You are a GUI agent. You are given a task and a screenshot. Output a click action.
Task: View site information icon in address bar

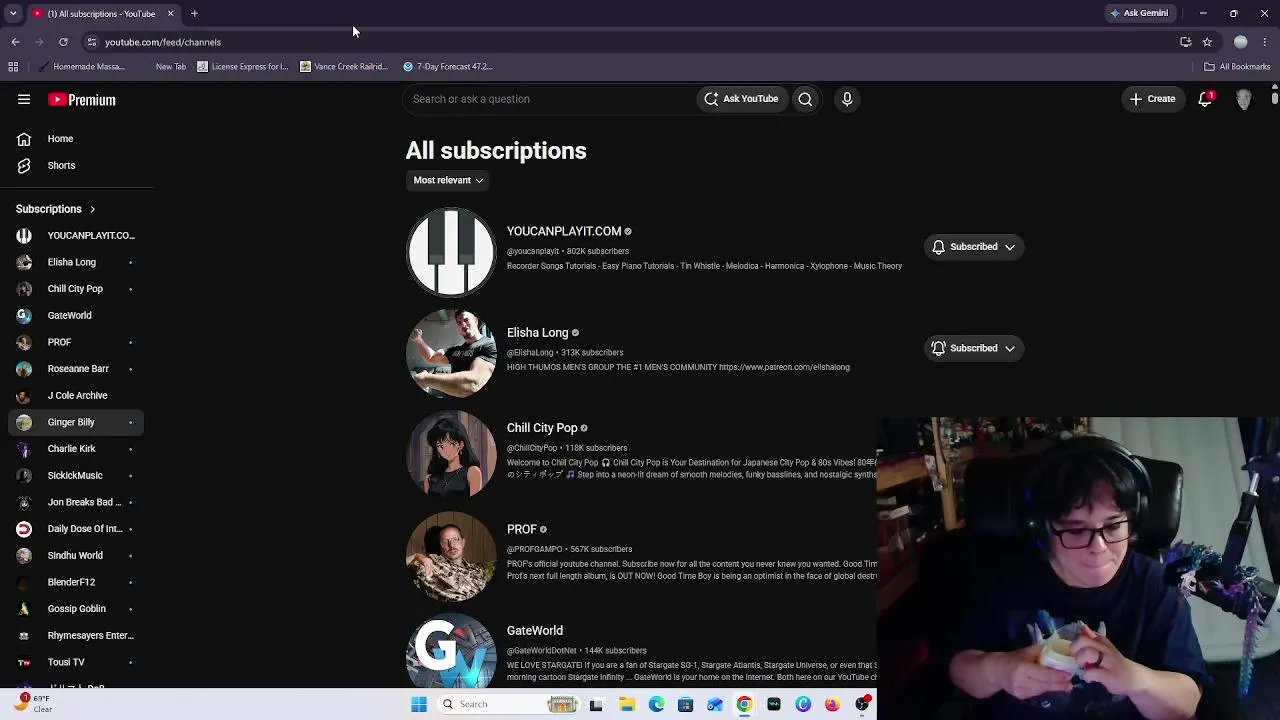click(x=91, y=42)
